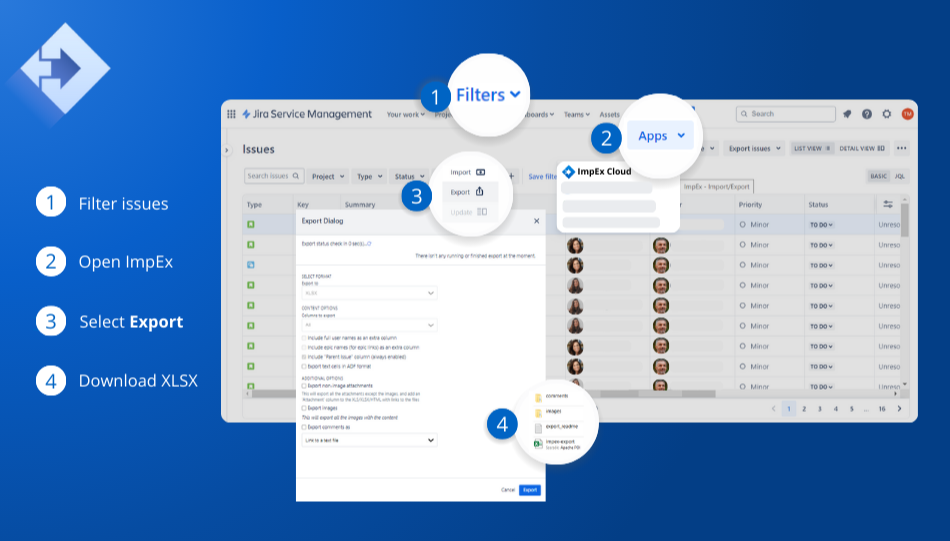Open Jira settings gear icon

point(887,114)
